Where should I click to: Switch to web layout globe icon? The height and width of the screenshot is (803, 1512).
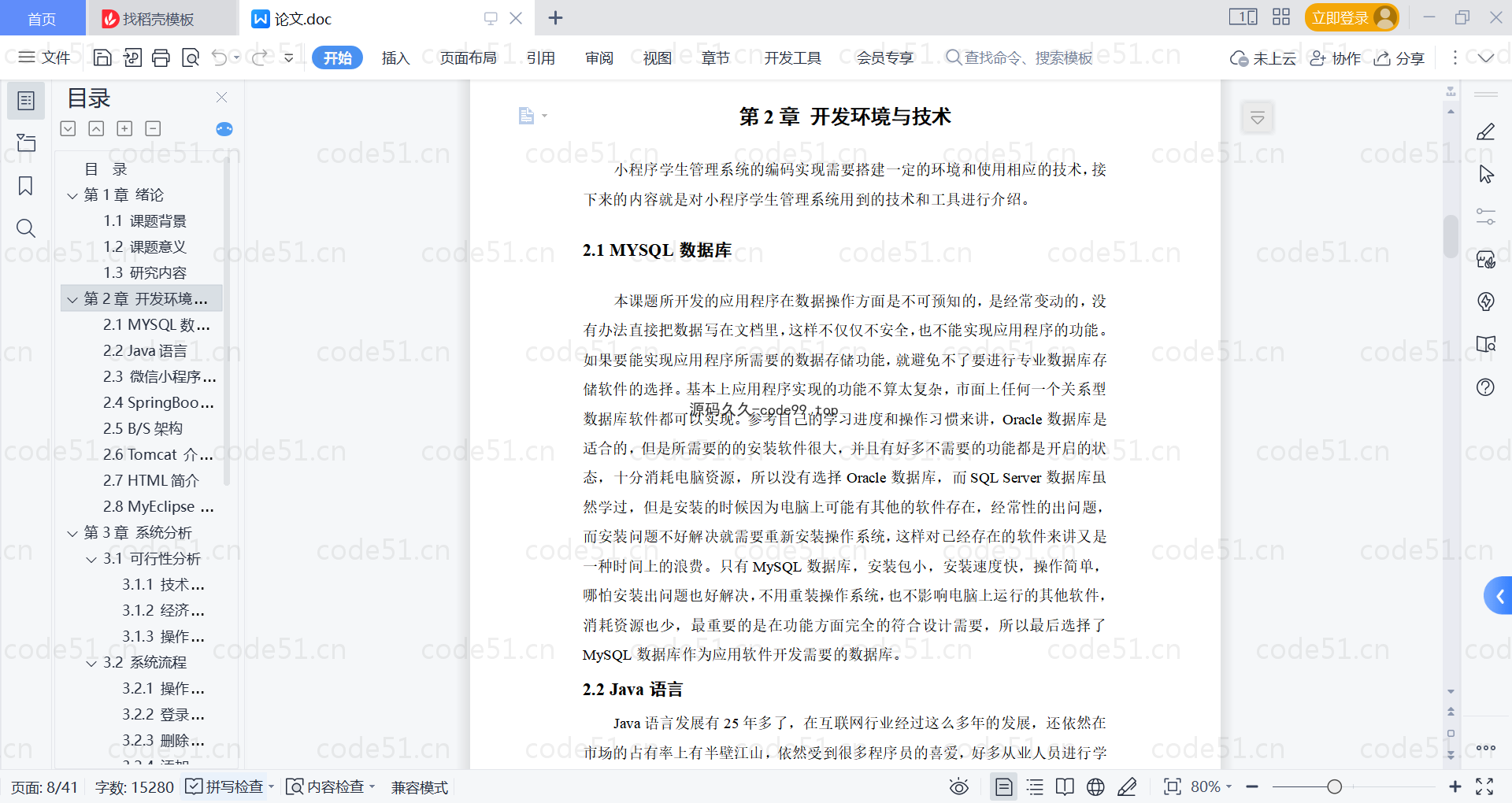click(1095, 786)
